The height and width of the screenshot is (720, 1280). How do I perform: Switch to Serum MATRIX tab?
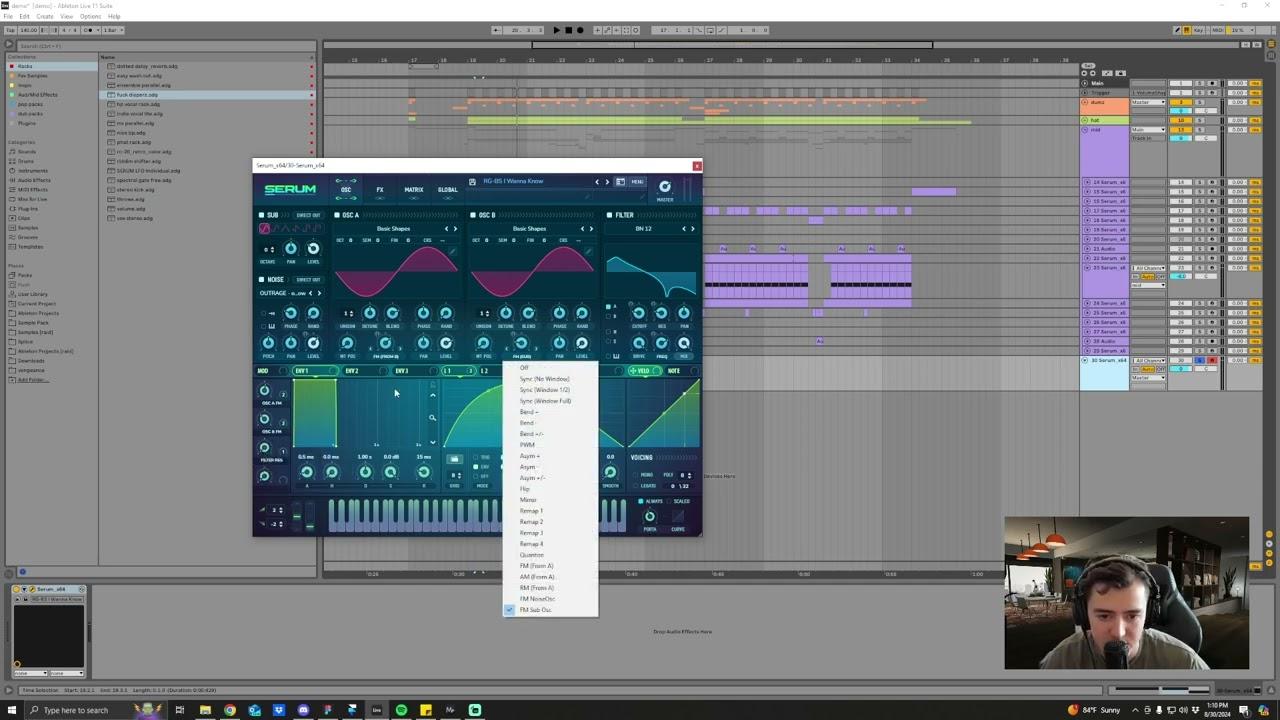coord(414,190)
